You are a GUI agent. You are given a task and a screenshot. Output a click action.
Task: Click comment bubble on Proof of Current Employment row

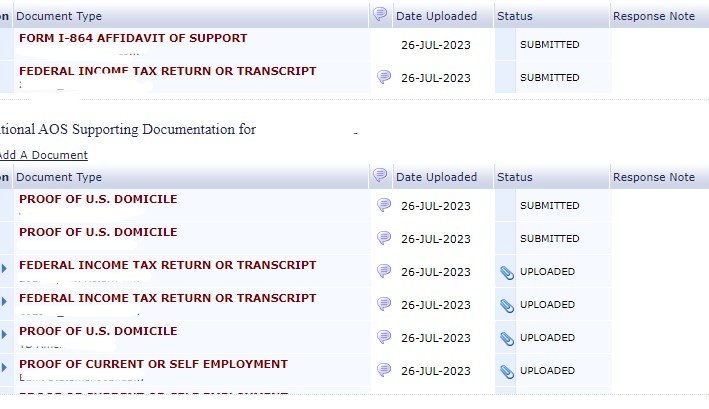click(x=384, y=370)
